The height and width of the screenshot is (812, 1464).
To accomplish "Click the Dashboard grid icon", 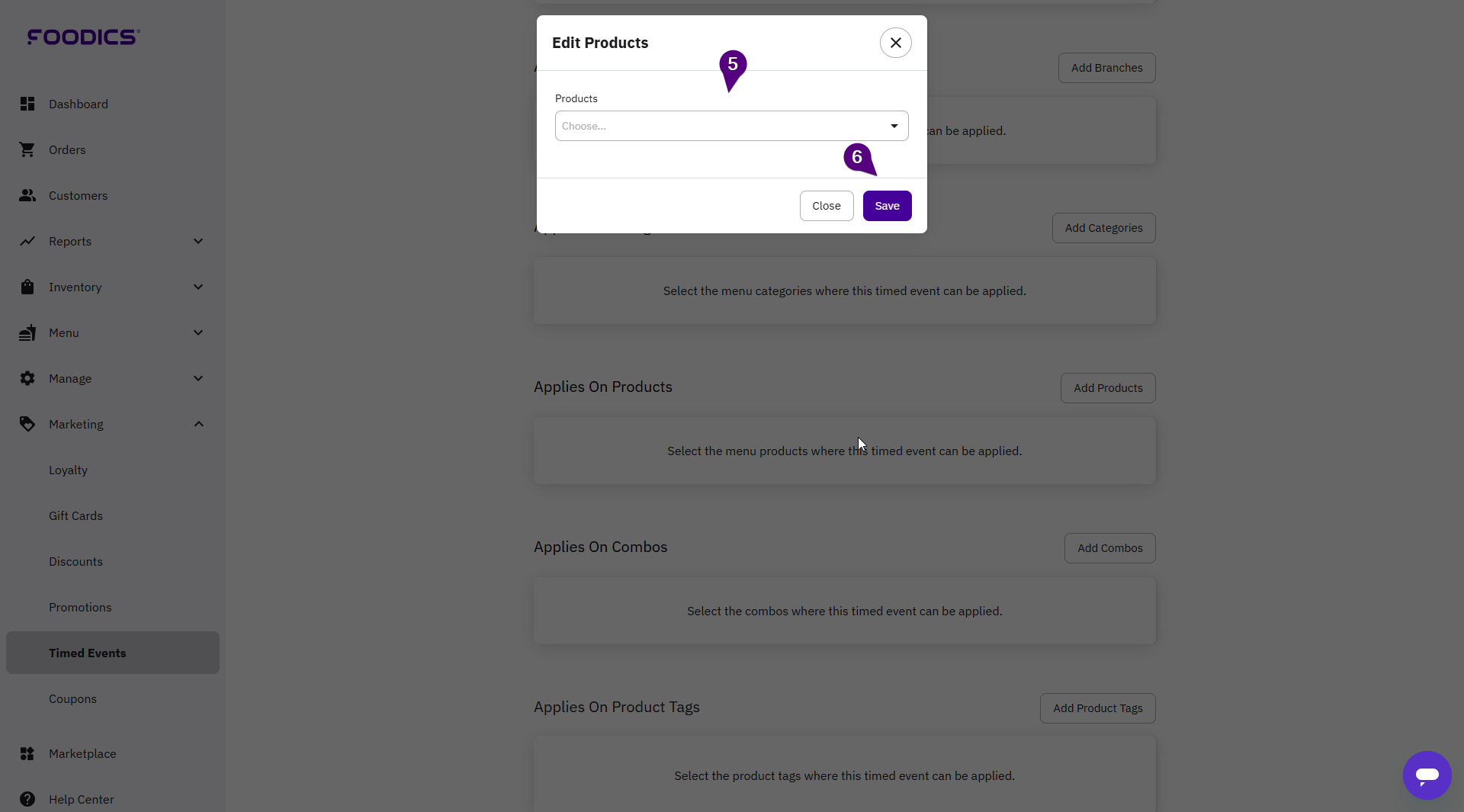I will tap(27, 104).
